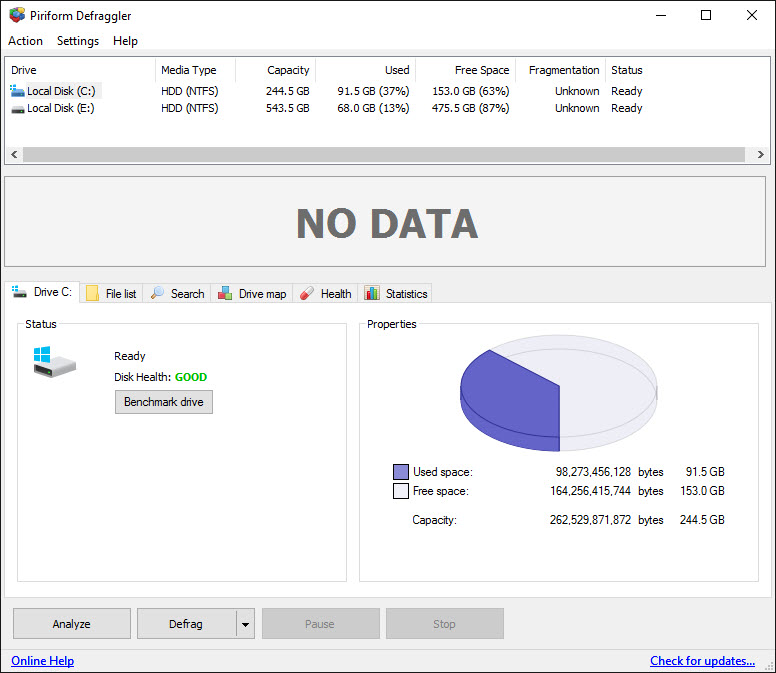Click the 68.0 GB (13%) used cell
This screenshot has width=776, height=673.
(x=373, y=108)
